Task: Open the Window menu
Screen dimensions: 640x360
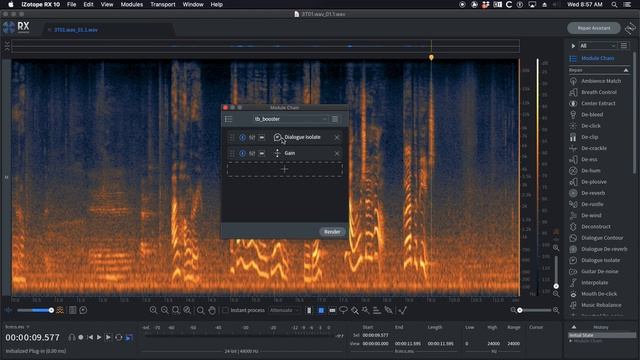Action: click(193, 4)
